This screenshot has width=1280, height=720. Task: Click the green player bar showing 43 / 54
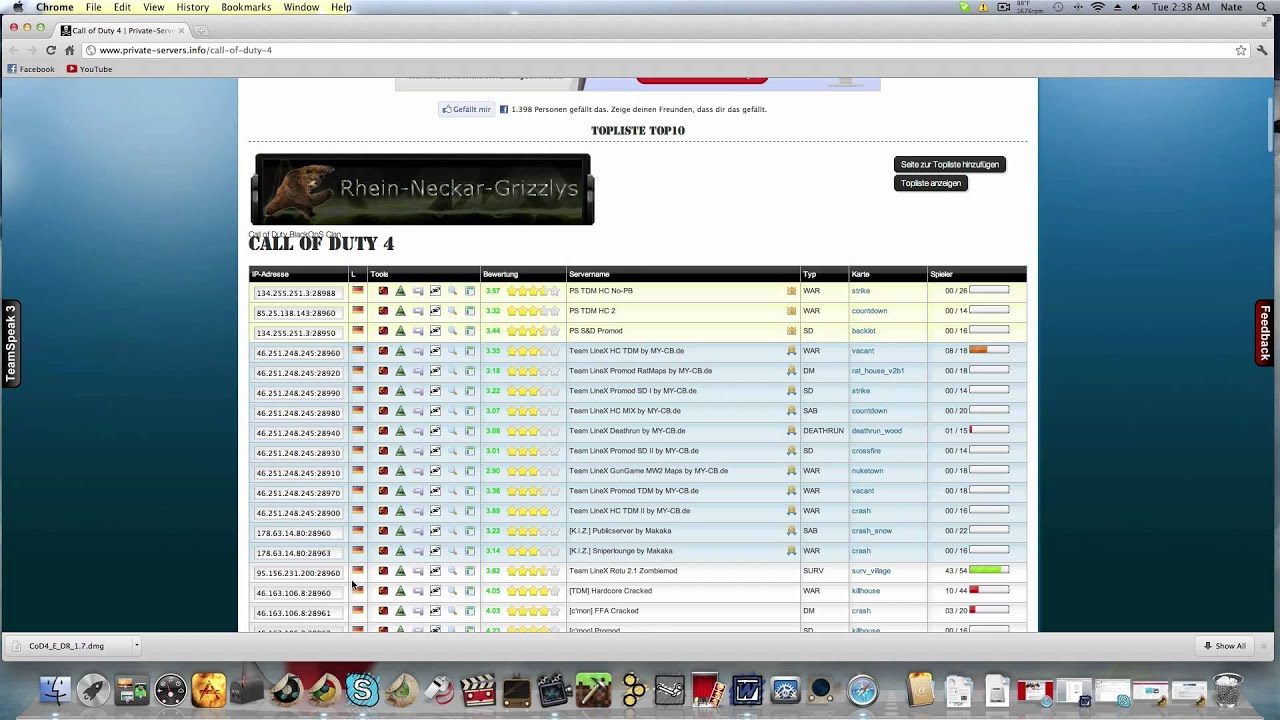click(x=989, y=570)
